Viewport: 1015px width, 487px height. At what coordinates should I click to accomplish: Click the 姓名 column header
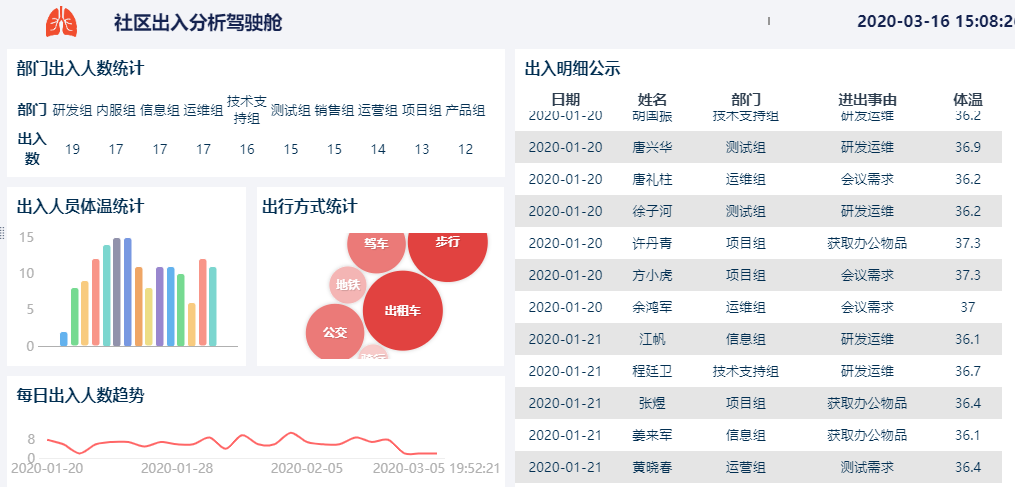tap(652, 100)
